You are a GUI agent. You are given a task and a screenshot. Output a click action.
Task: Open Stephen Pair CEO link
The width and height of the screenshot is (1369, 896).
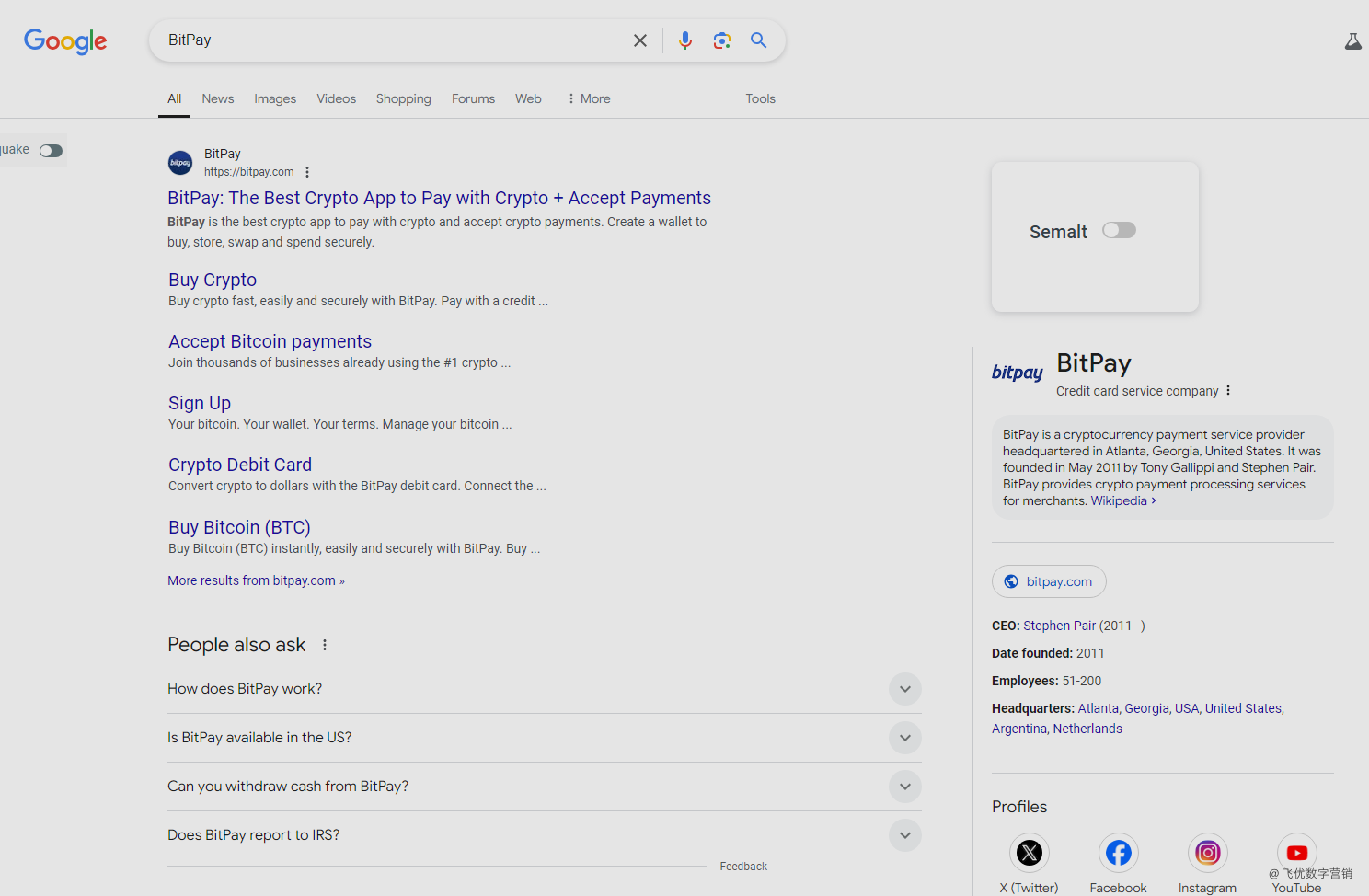1060,626
